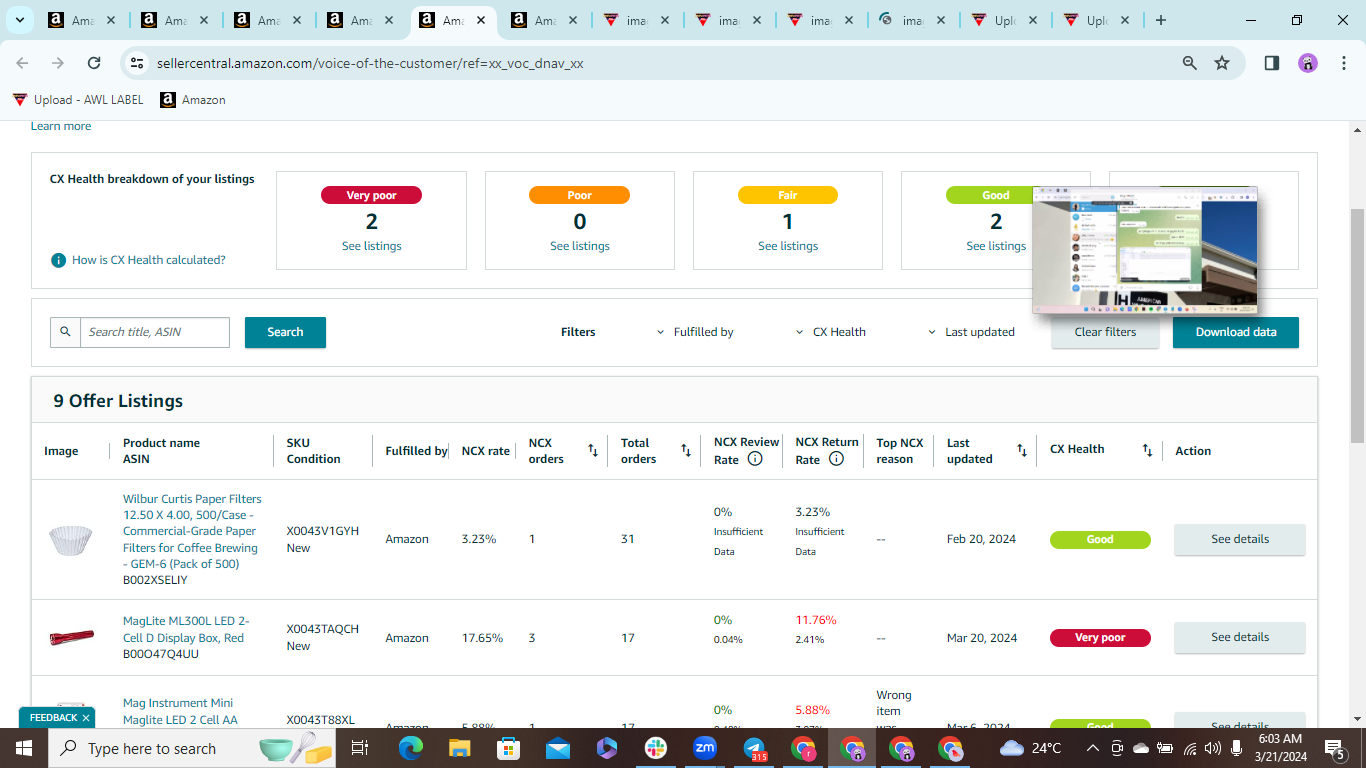View site information in the address bar
1366x768 pixels.
coord(138,63)
